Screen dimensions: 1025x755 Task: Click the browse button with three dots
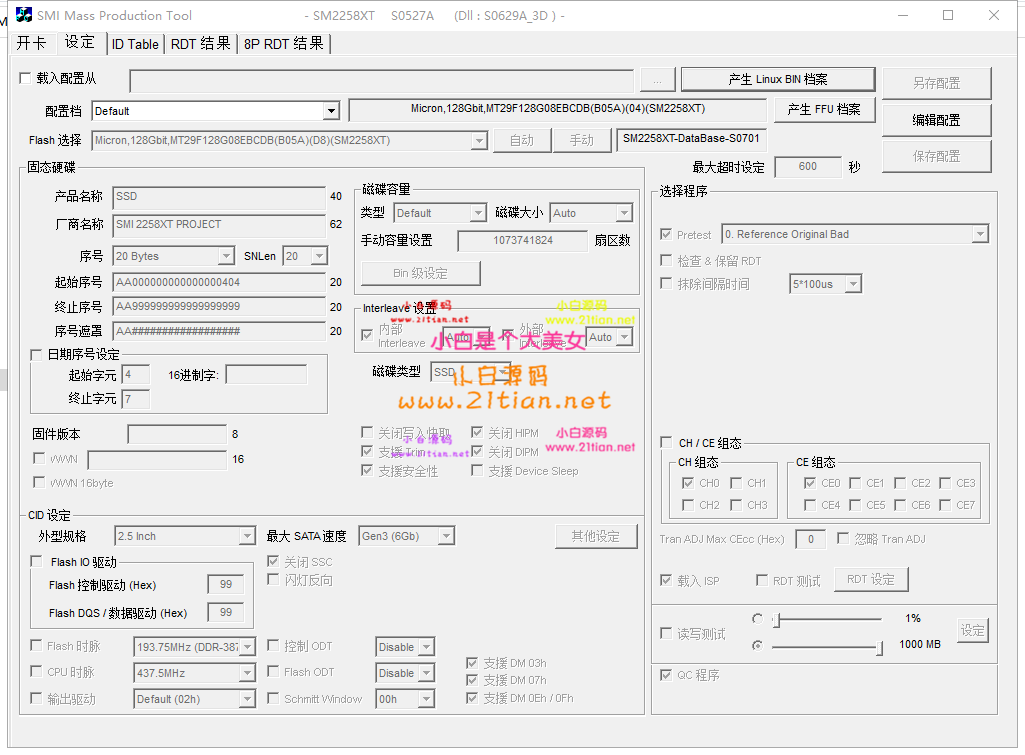pos(658,80)
